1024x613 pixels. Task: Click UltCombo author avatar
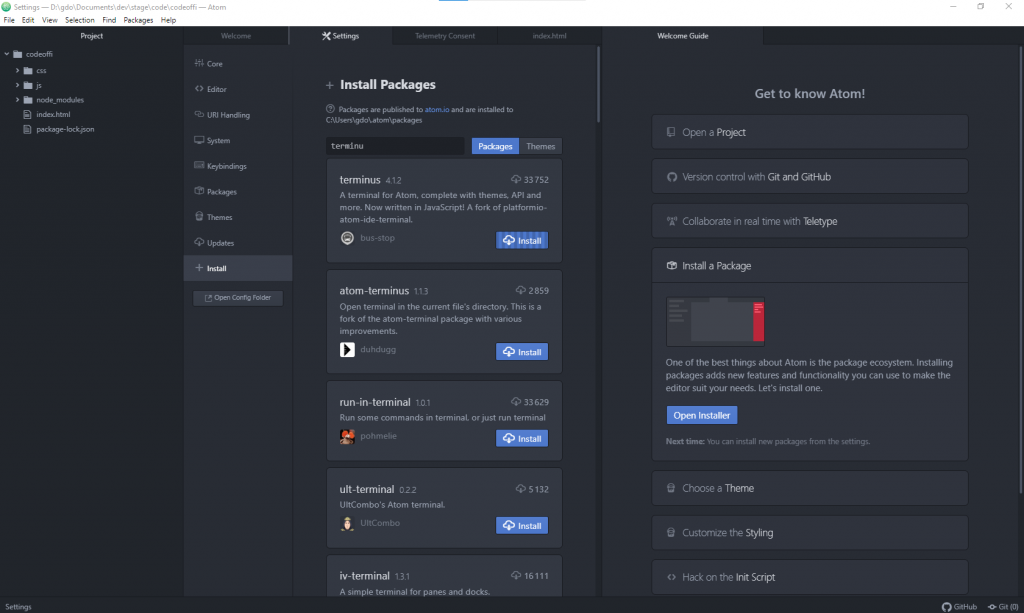[x=347, y=523]
